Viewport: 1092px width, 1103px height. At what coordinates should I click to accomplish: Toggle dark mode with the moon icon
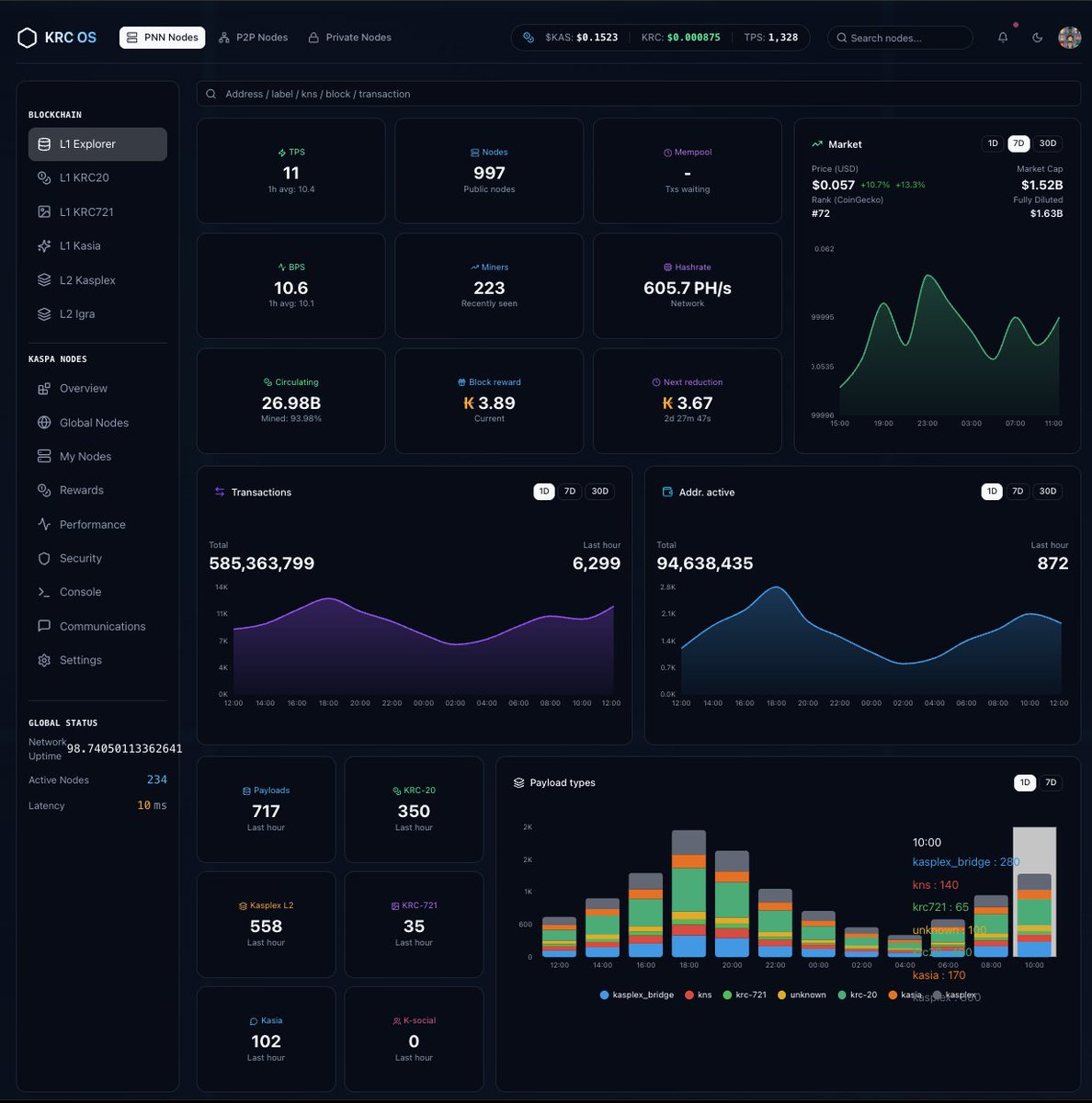tap(1037, 37)
